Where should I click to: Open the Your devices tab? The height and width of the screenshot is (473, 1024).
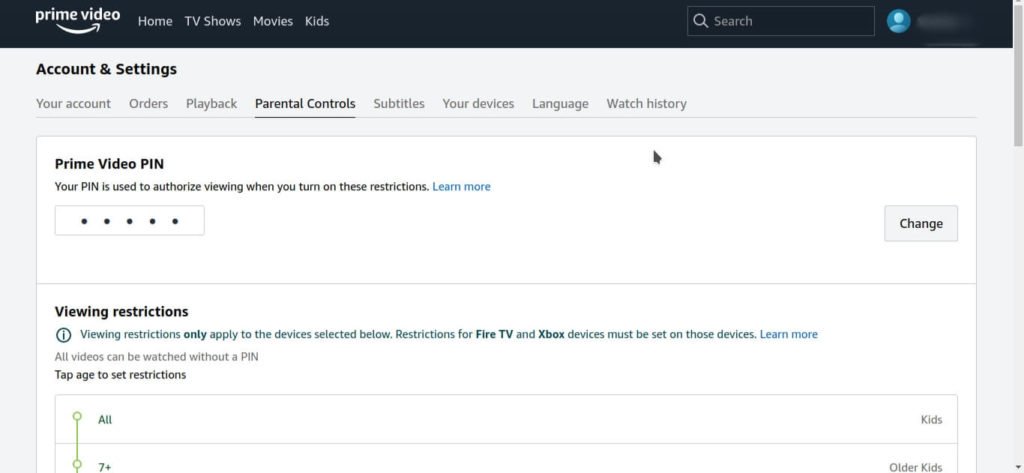click(478, 103)
